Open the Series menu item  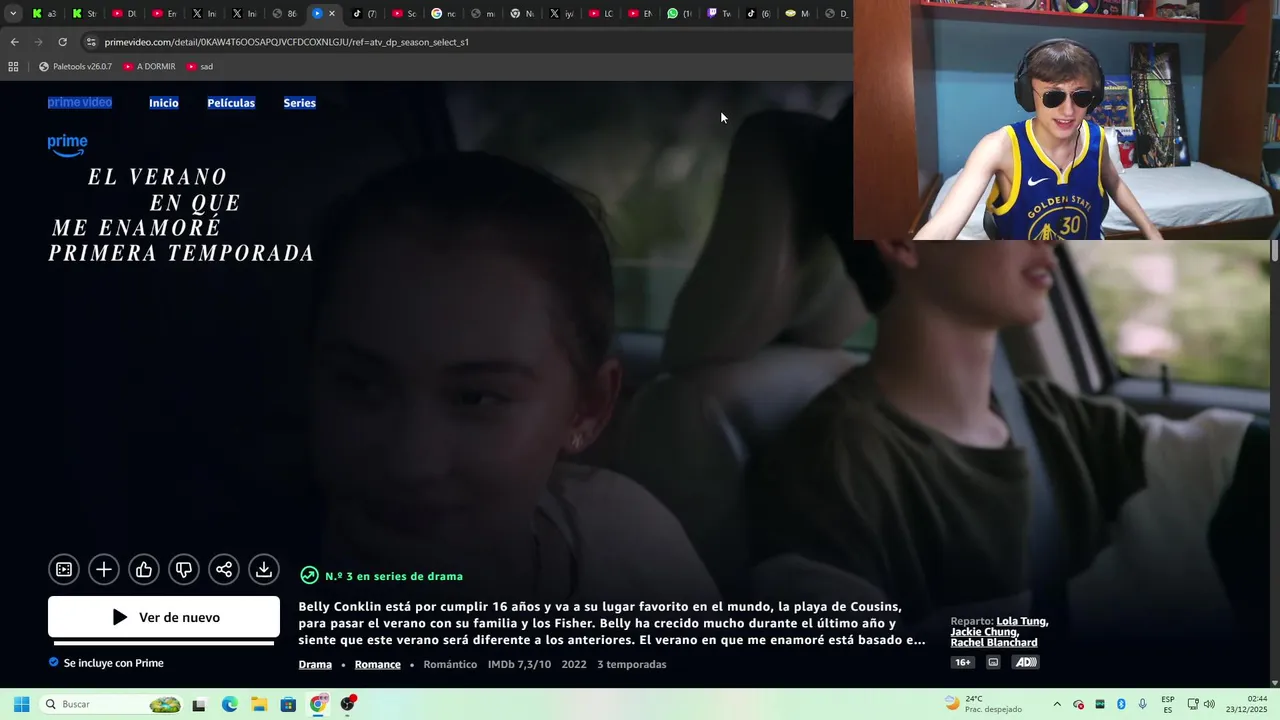(299, 103)
